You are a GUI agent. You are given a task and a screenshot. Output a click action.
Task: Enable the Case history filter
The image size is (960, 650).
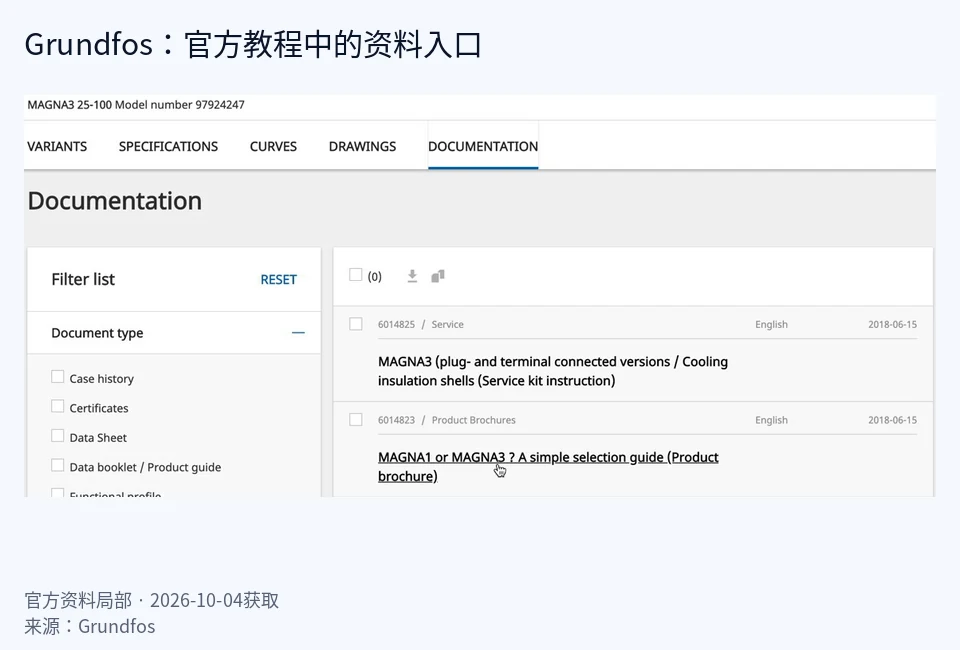(x=58, y=376)
